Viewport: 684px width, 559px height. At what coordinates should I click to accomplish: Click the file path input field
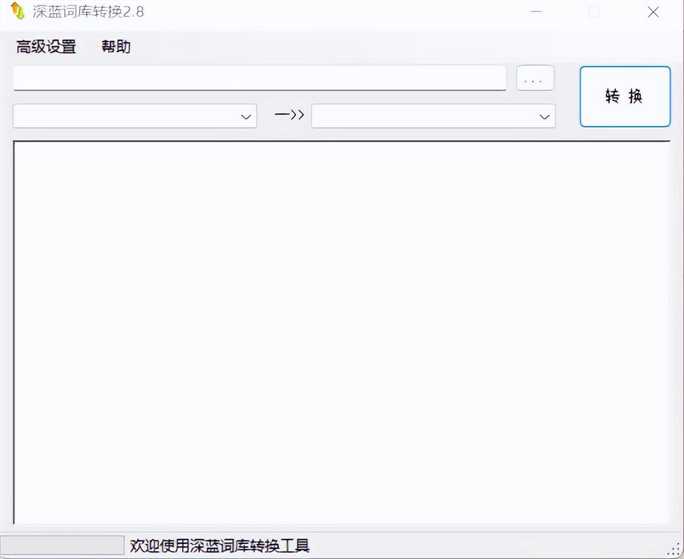tap(259, 78)
